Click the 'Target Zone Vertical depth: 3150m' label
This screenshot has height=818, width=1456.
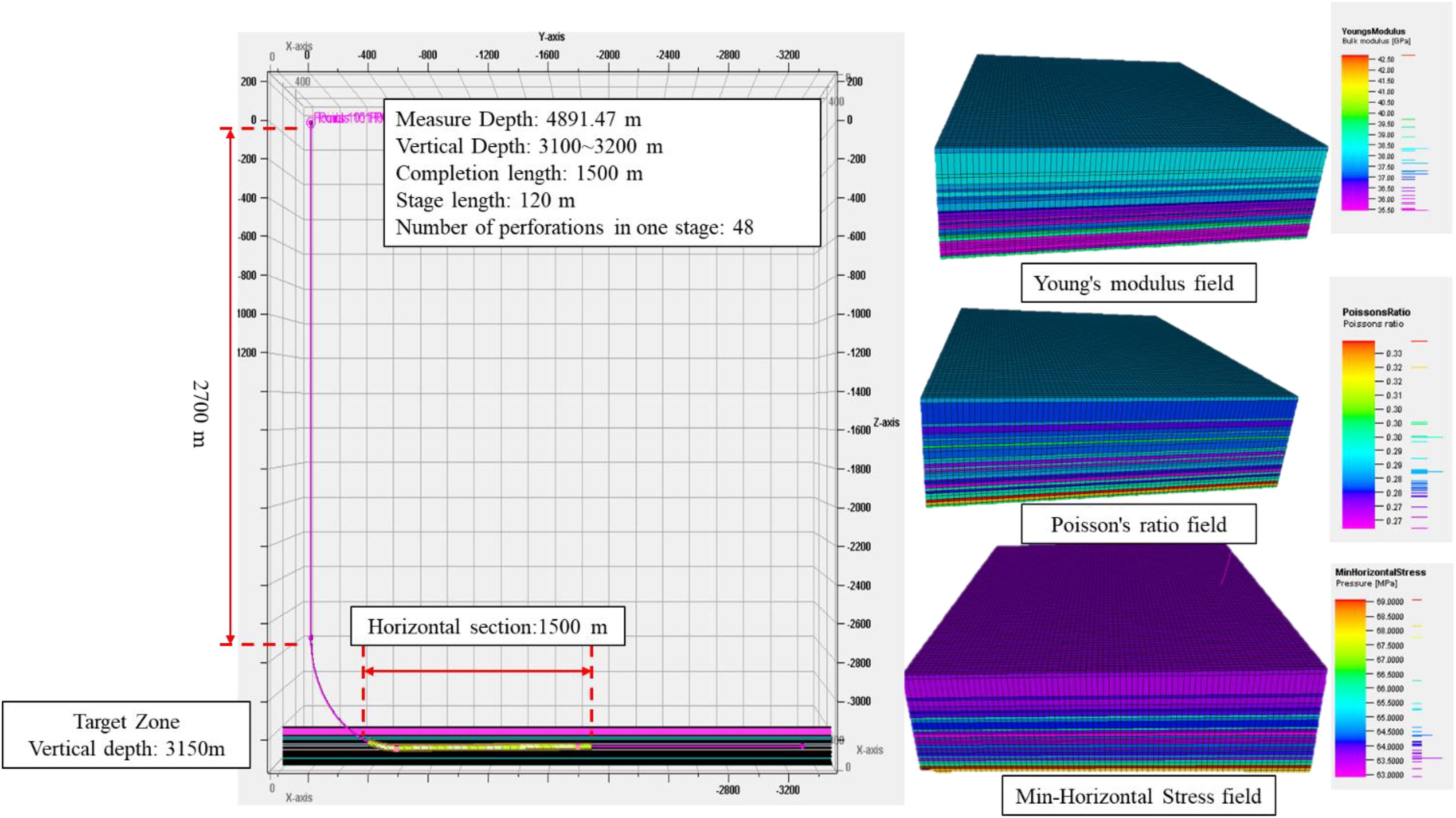coord(126,735)
